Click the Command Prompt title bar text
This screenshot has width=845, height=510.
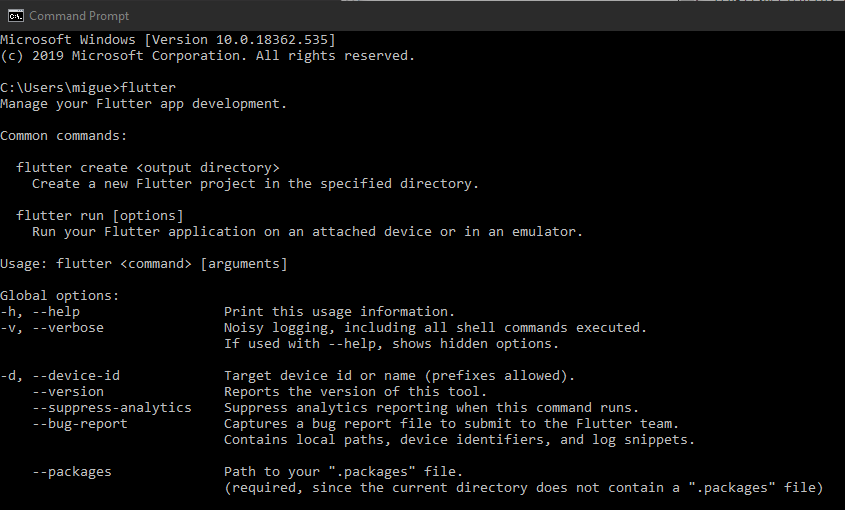coord(79,16)
